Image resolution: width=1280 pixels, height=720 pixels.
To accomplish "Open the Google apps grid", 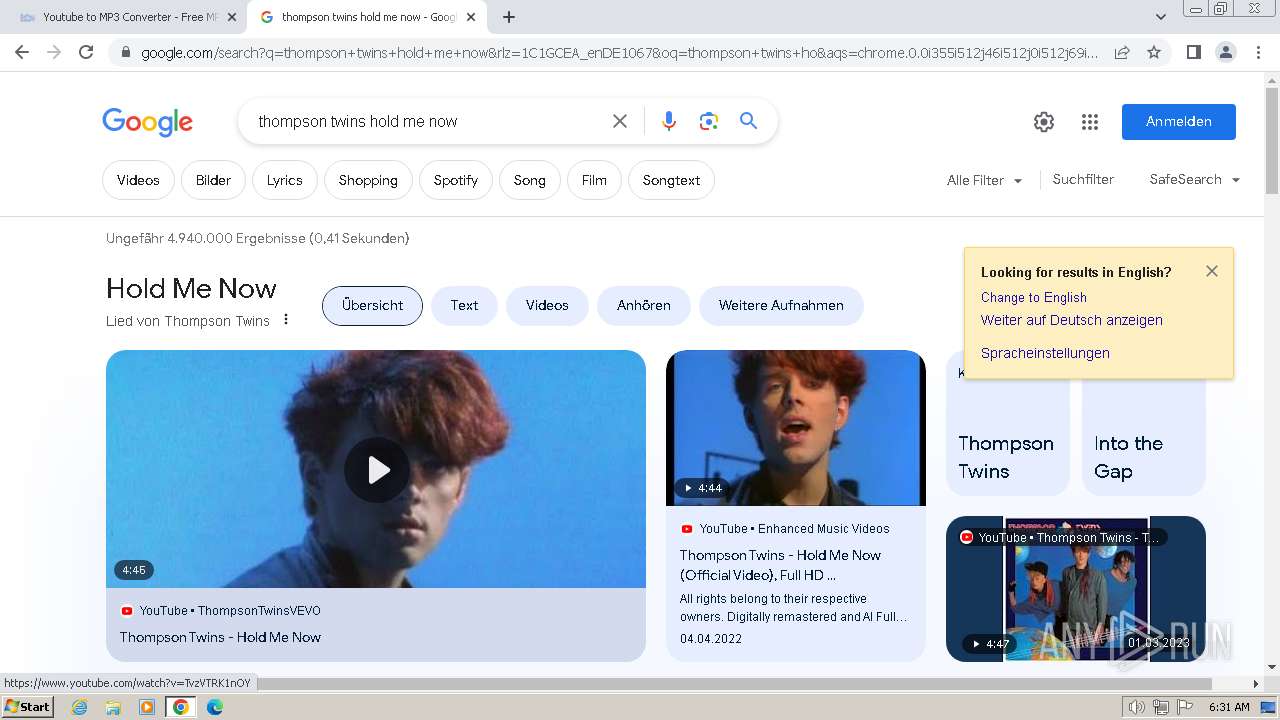I will pyautogui.click(x=1090, y=122).
